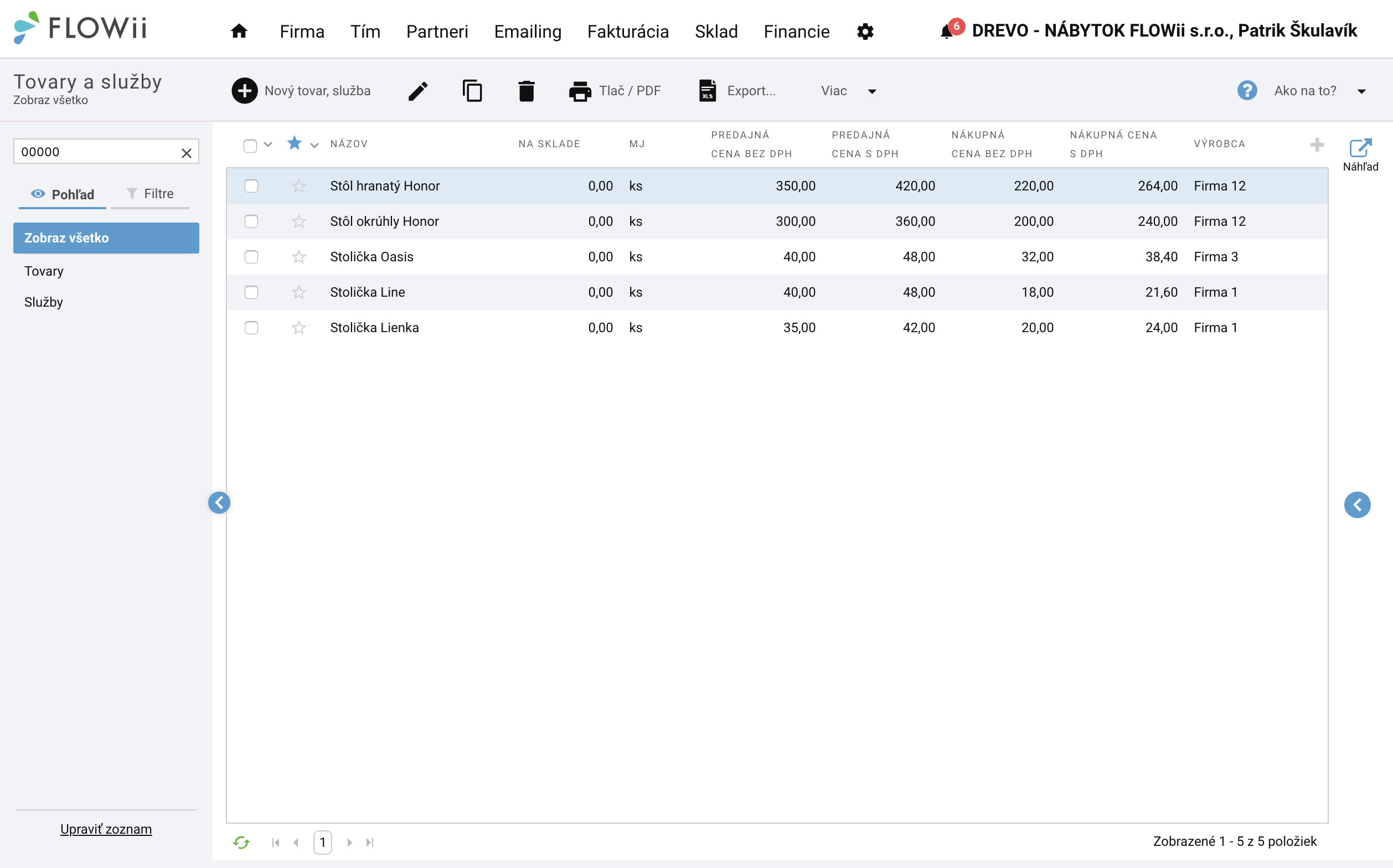The height and width of the screenshot is (868, 1393).
Task: Click the page number 1 box
Action: tap(323, 842)
